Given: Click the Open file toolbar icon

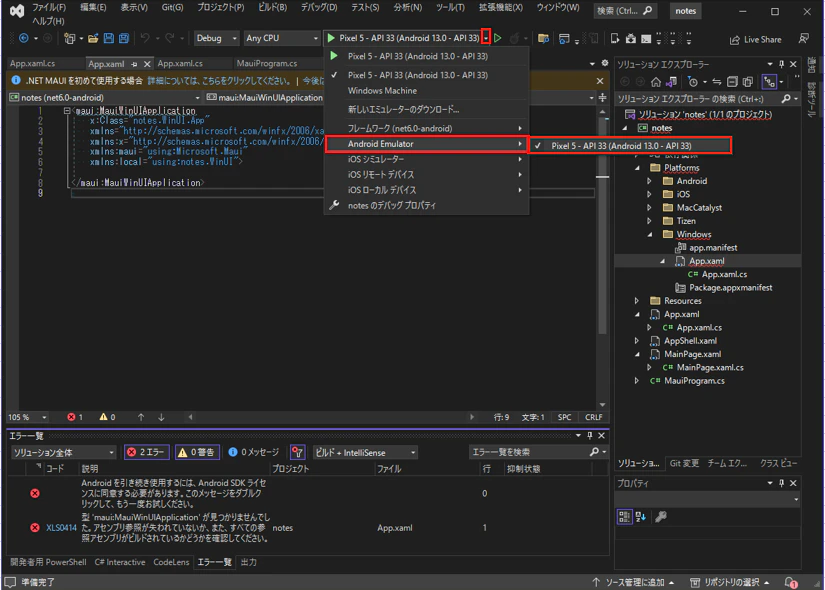Looking at the screenshot, I should [93, 38].
